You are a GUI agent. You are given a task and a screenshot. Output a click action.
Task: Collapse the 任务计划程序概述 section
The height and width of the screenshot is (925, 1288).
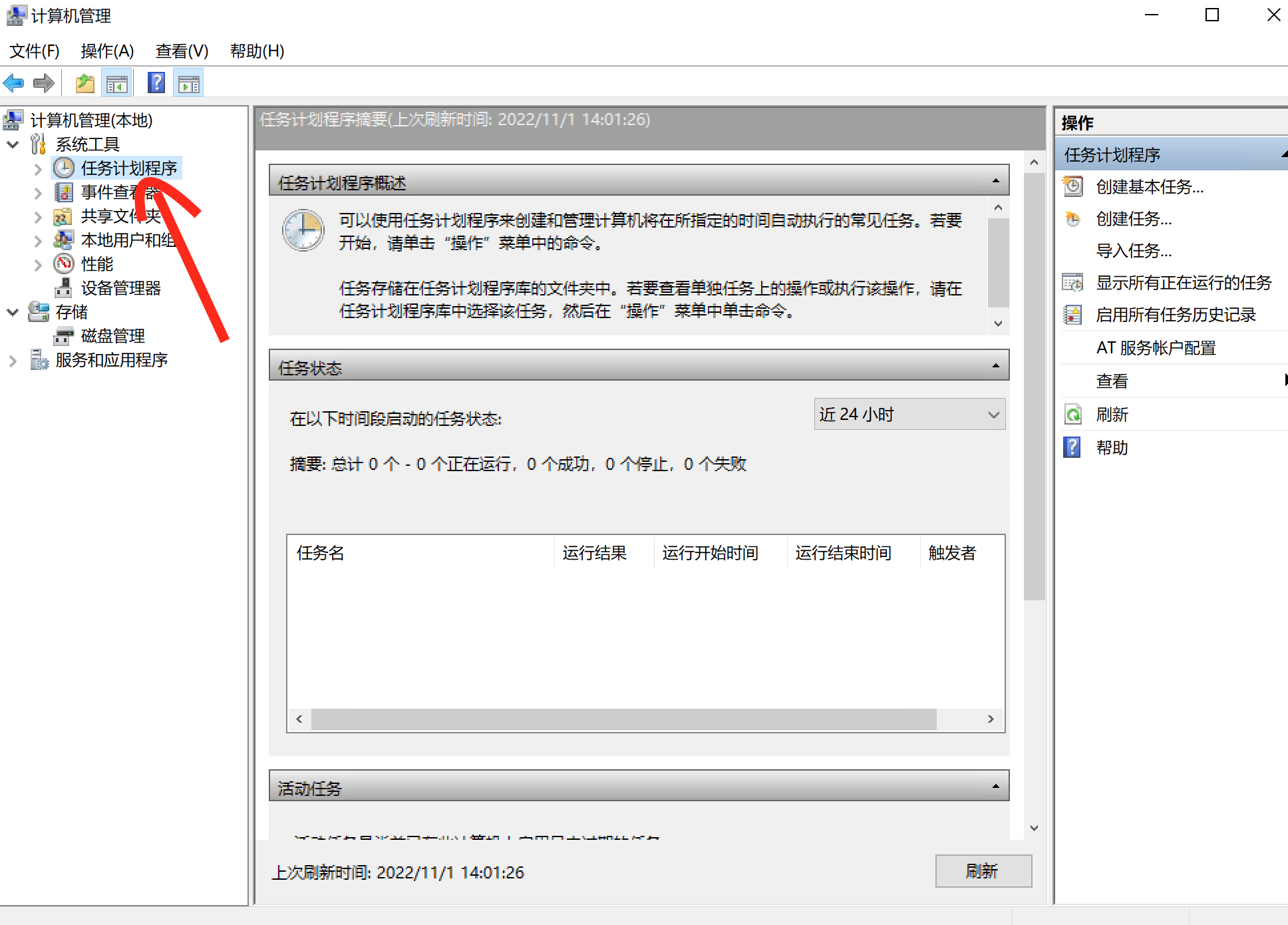pyautogui.click(x=996, y=181)
